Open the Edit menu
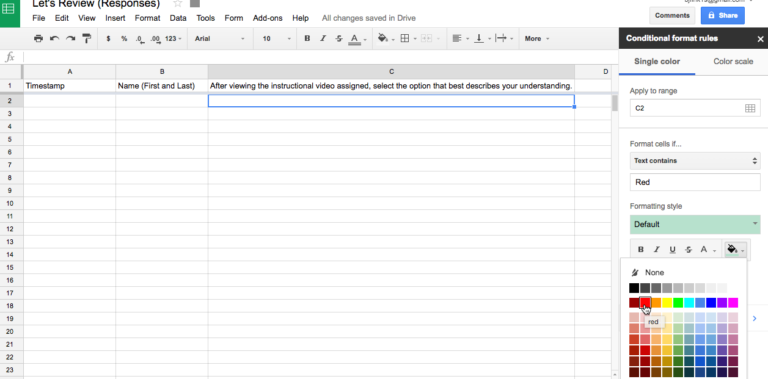Viewport: 768px width, 379px height. (62, 18)
